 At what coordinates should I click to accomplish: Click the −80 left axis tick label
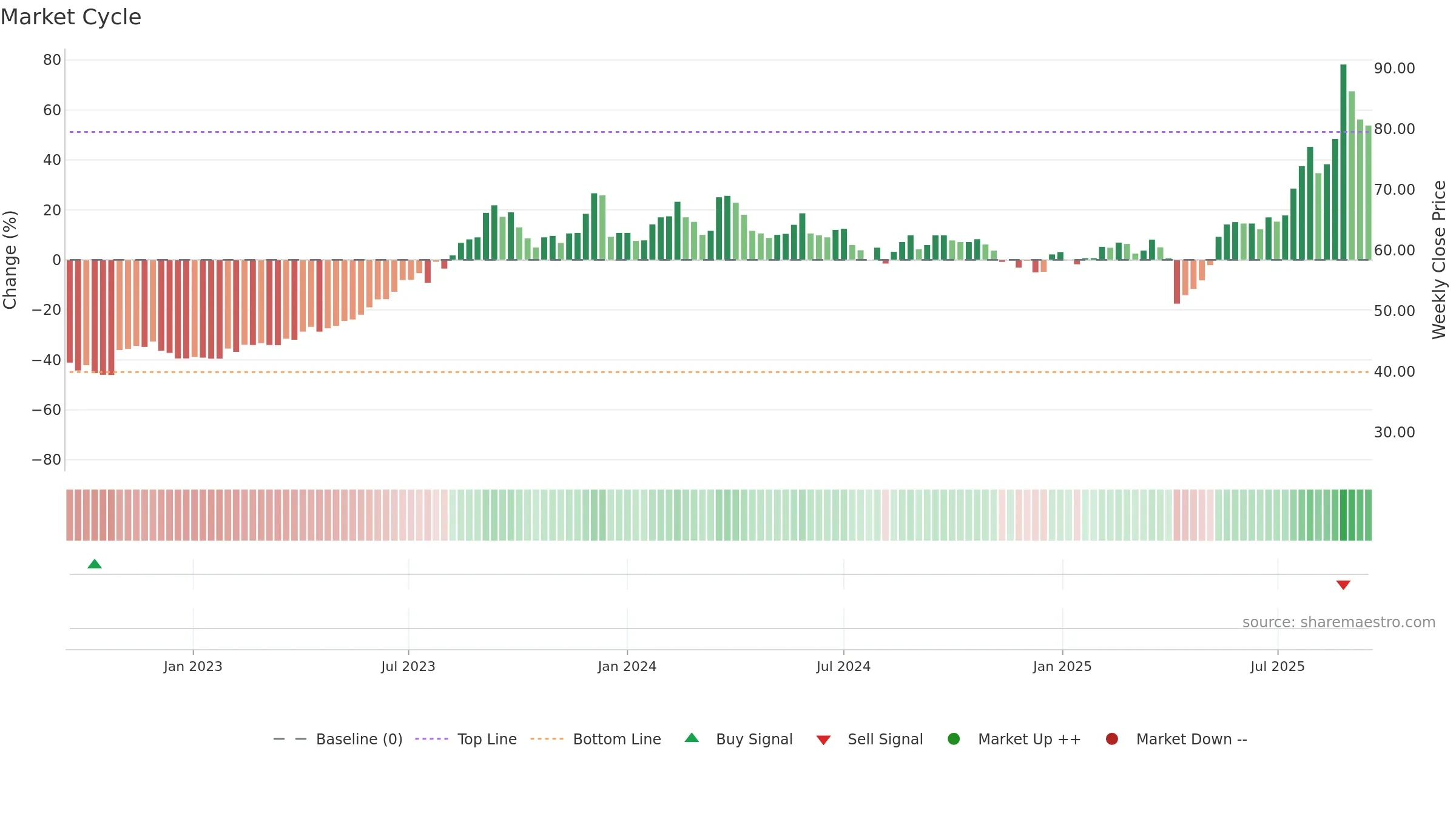point(47,460)
